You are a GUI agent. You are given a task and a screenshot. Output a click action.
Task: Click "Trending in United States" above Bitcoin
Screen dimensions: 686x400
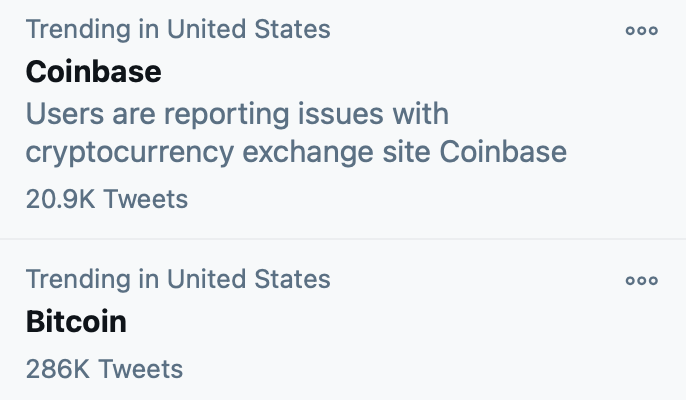[177, 278]
